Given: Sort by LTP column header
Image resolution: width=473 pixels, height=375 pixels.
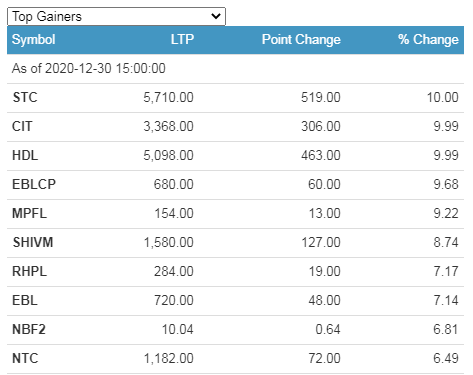Looking at the screenshot, I should 182,40.
